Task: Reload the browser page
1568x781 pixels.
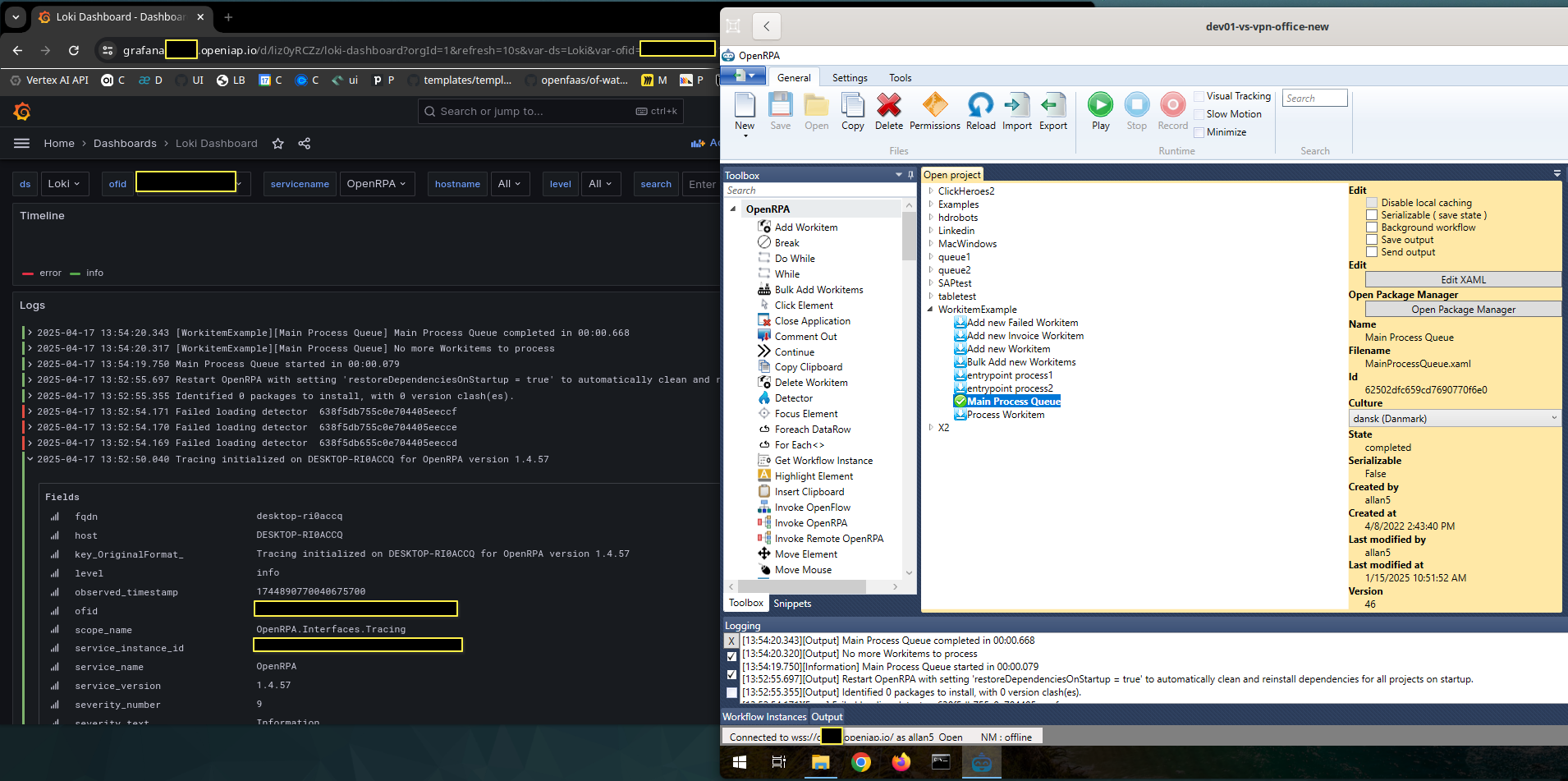Action: tap(74, 50)
